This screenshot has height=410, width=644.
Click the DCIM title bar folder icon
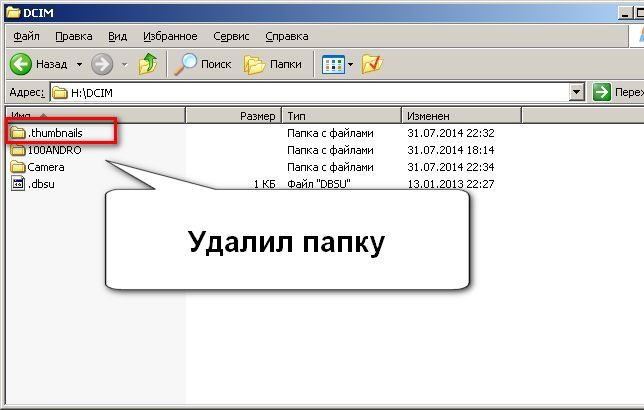[13, 13]
